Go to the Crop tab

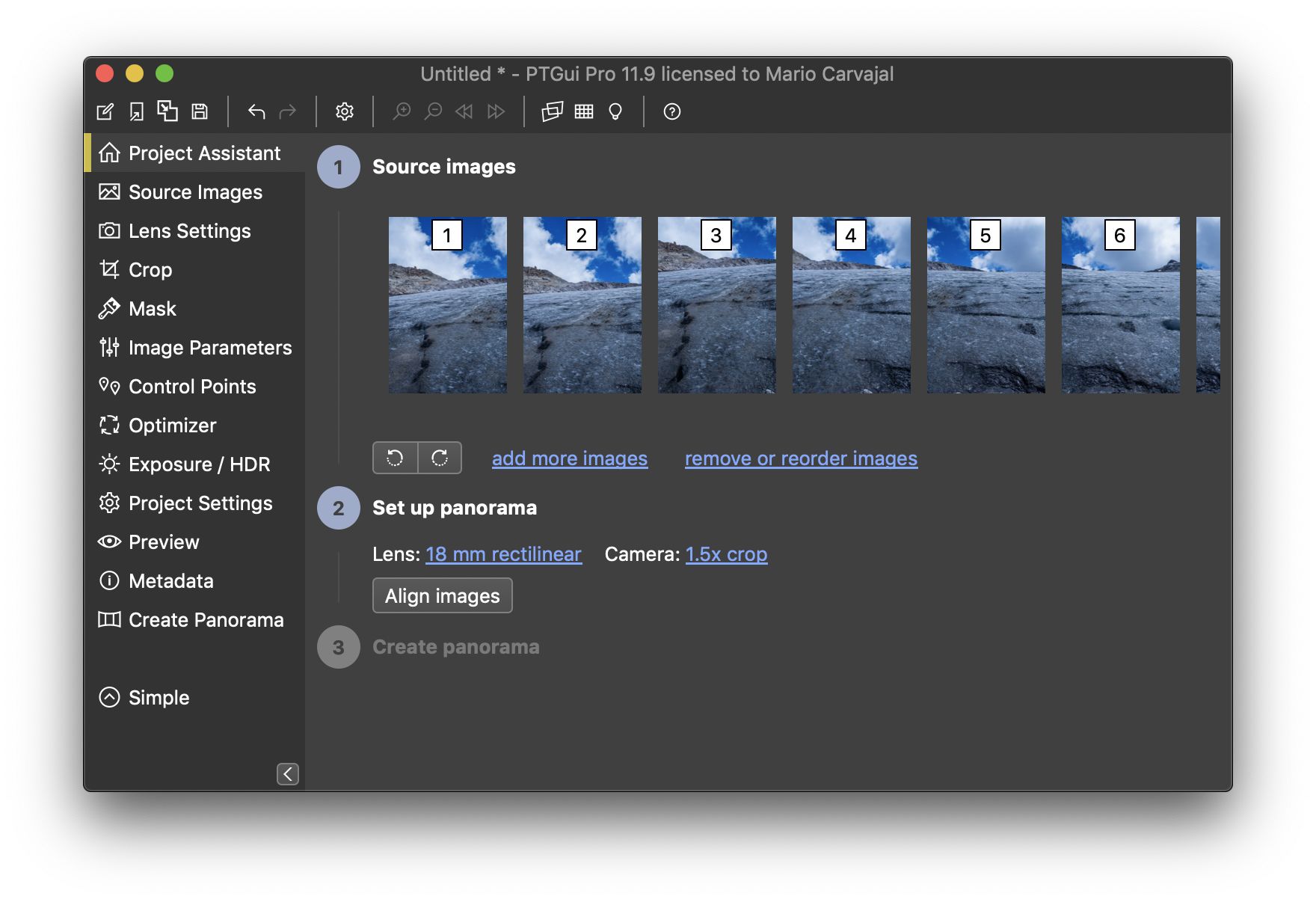(x=195, y=270)
